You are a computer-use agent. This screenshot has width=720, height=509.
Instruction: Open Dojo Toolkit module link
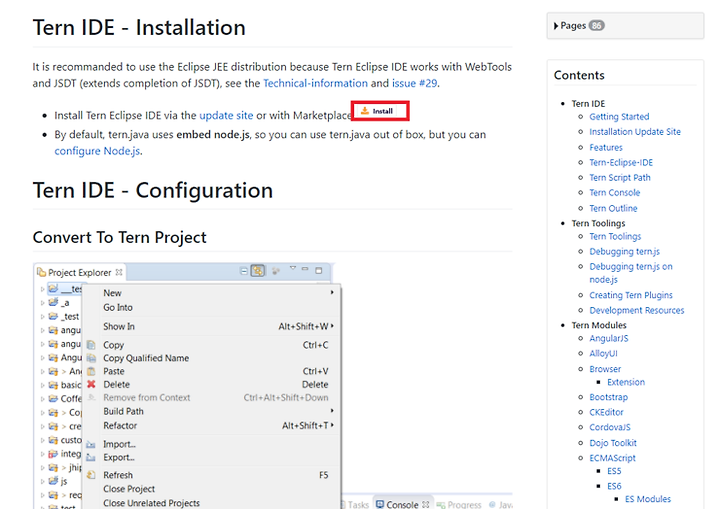tap(613, 443)
